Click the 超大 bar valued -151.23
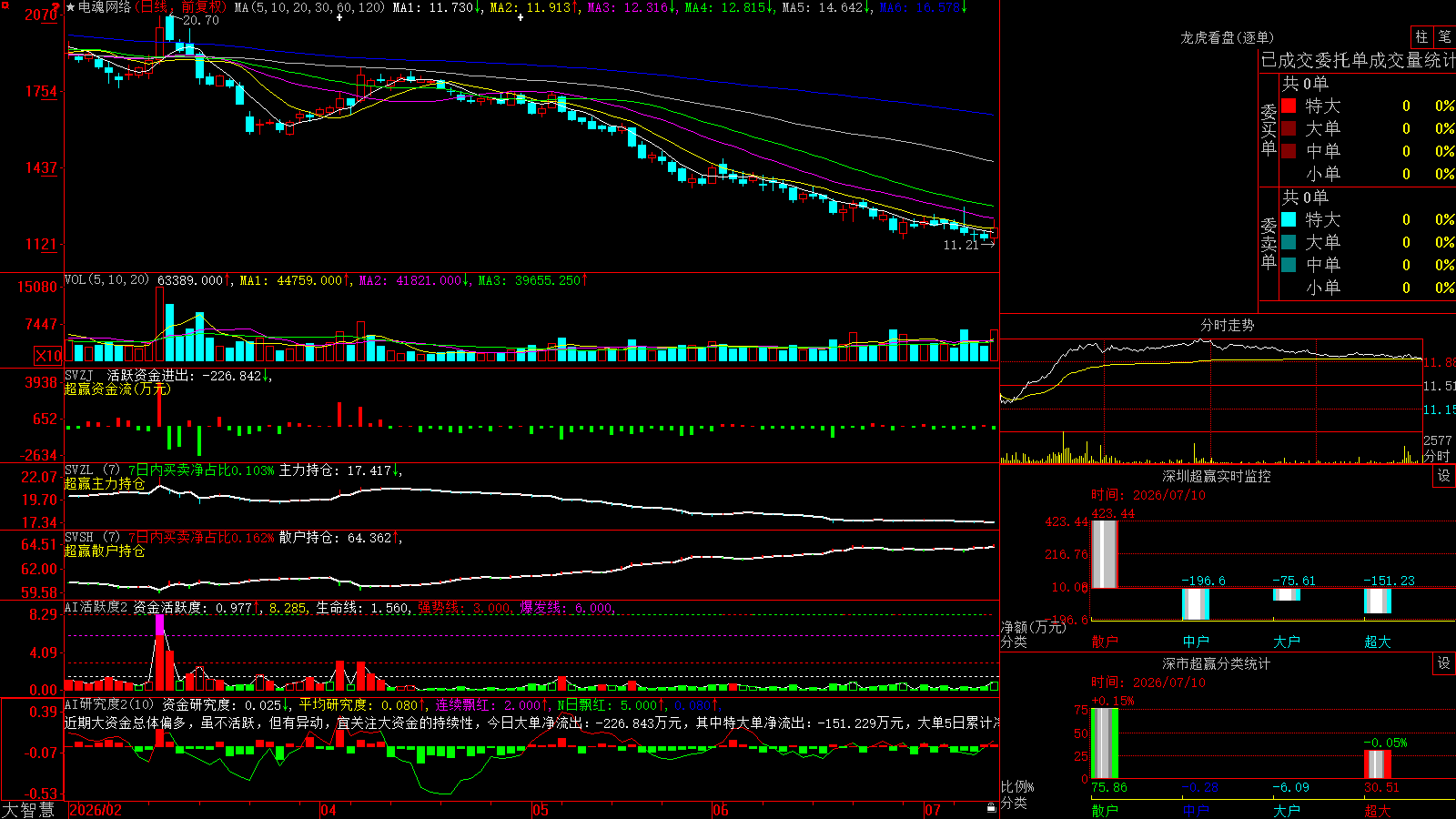Viewport: 1456px width, 819px height. pos(1378,601)
